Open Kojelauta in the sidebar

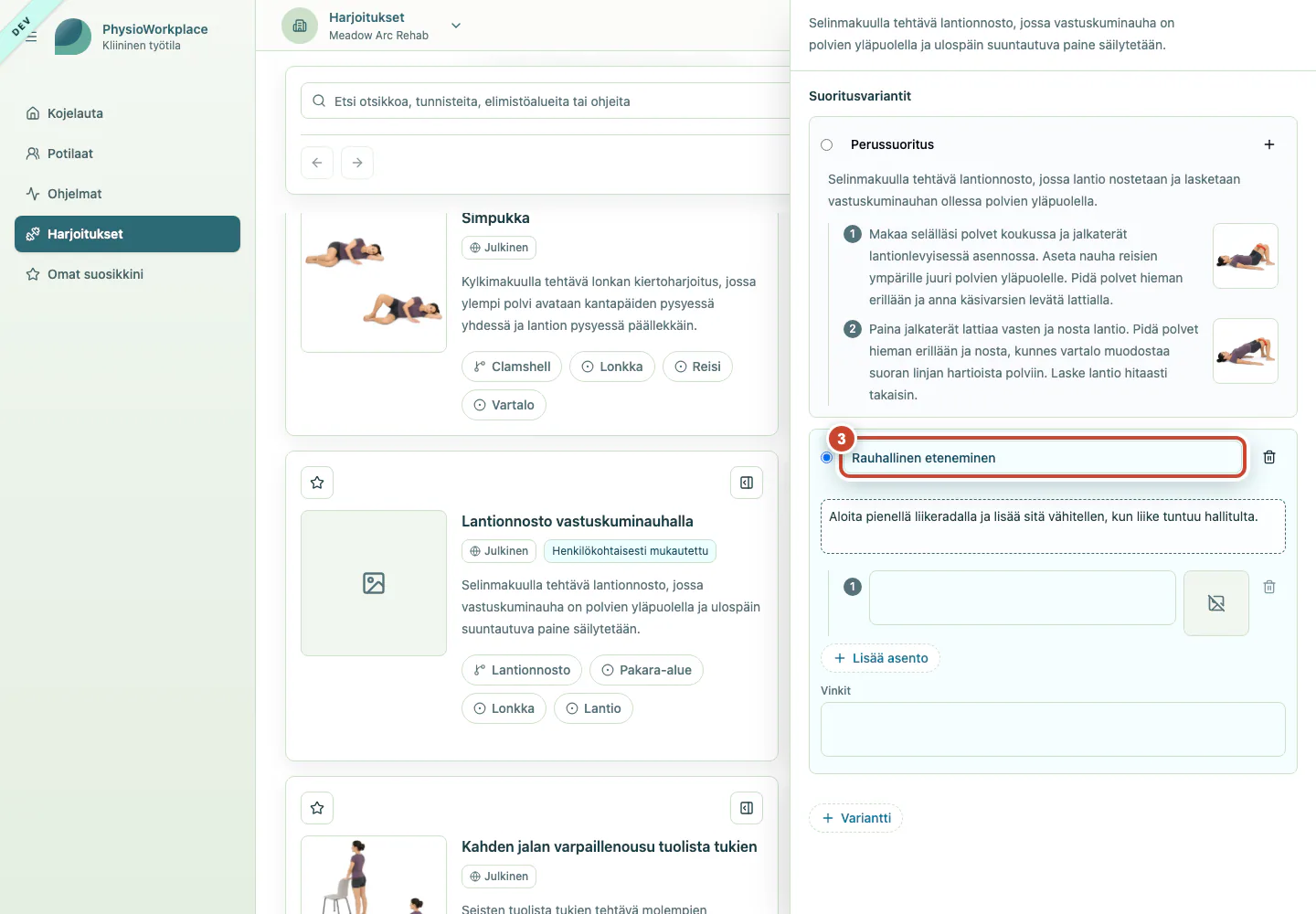(127, 113)
